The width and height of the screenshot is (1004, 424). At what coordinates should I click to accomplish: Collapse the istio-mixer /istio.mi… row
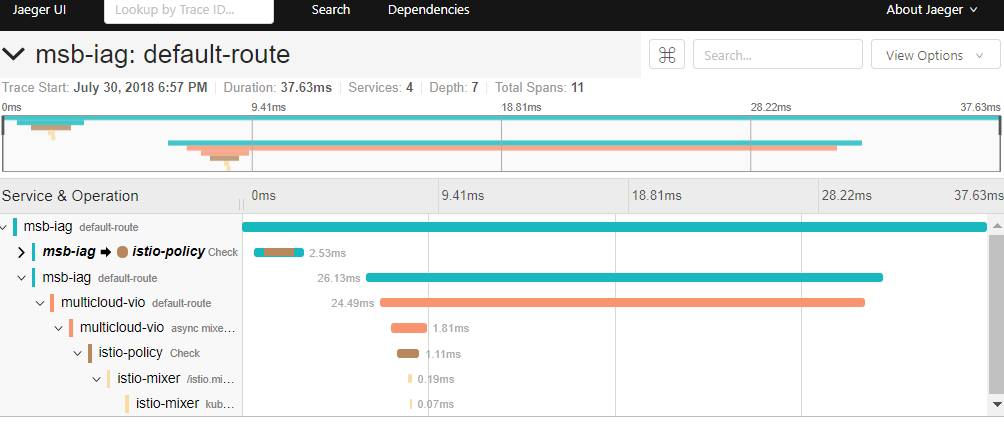(97, 379)
